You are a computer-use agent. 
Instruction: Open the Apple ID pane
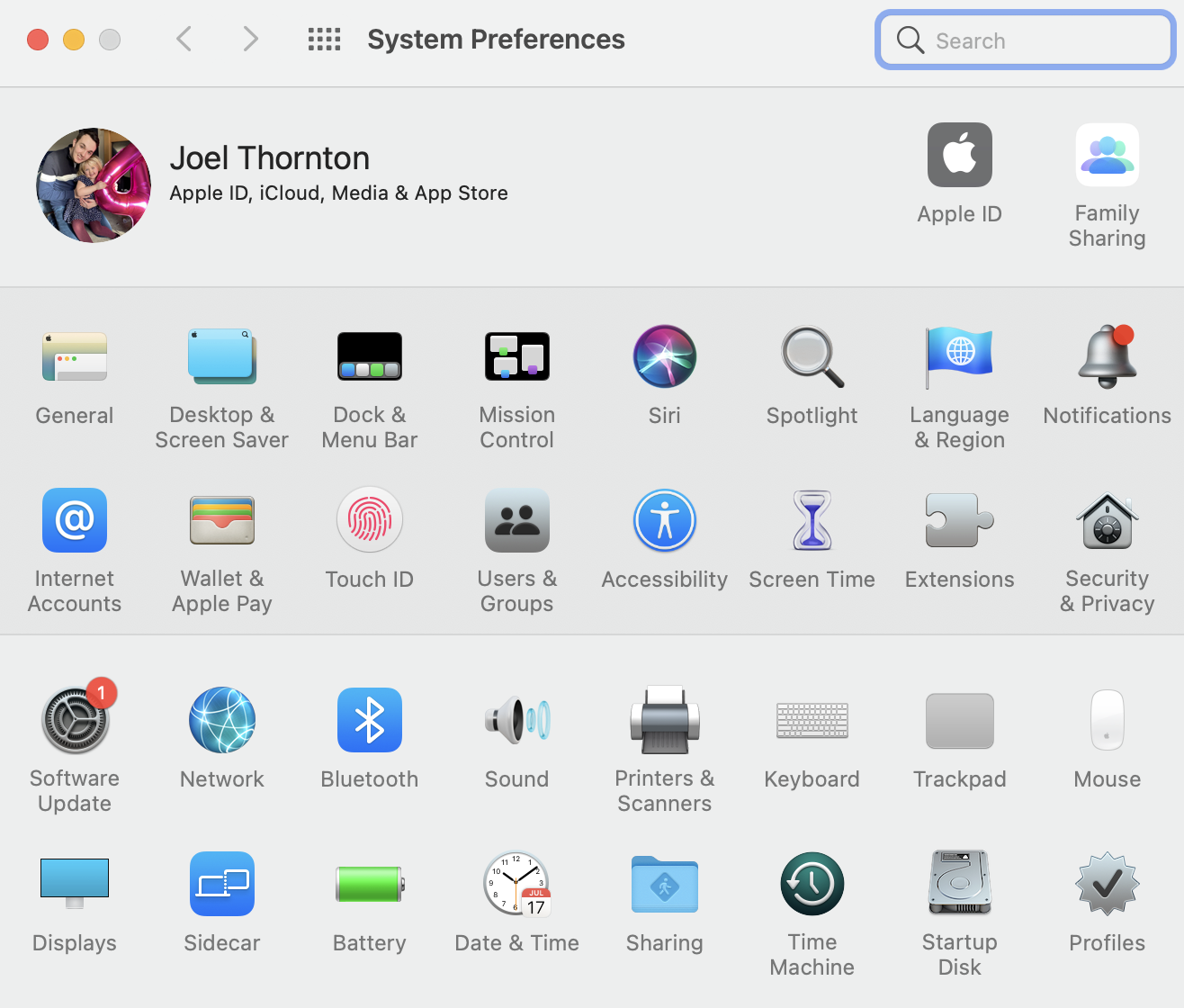[960, 155]
